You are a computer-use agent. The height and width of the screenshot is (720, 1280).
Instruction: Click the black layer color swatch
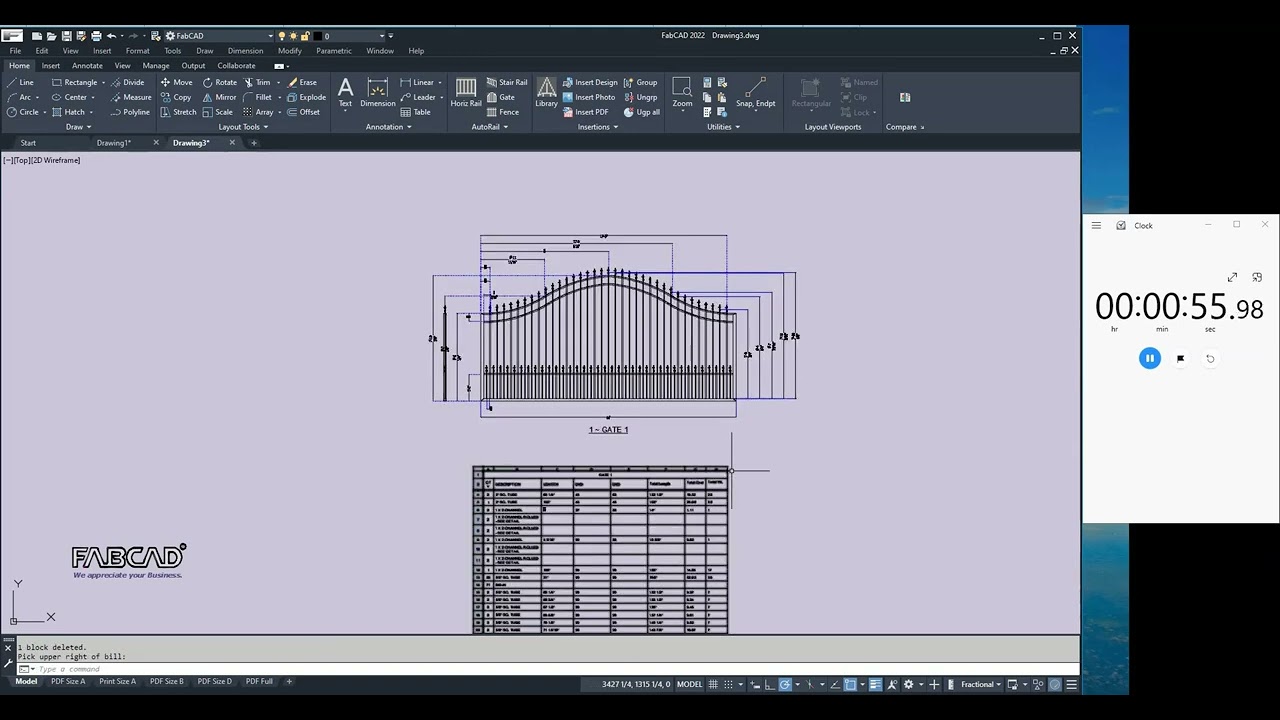(x=317, y=36)
